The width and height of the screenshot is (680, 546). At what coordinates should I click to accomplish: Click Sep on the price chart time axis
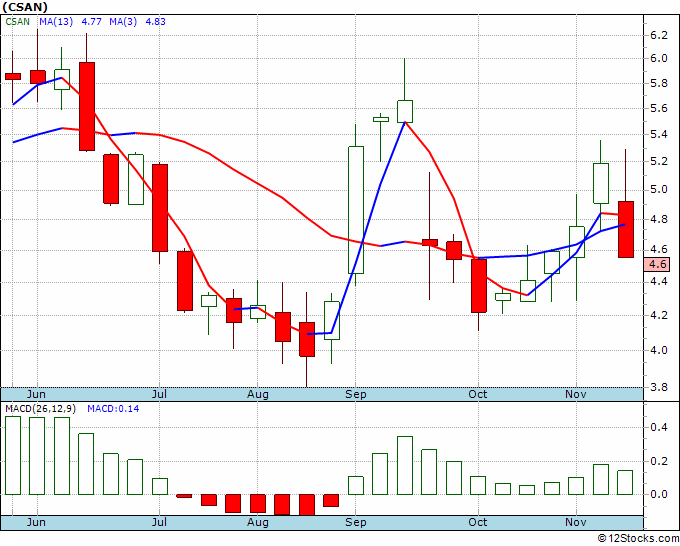tap(356, 394)
